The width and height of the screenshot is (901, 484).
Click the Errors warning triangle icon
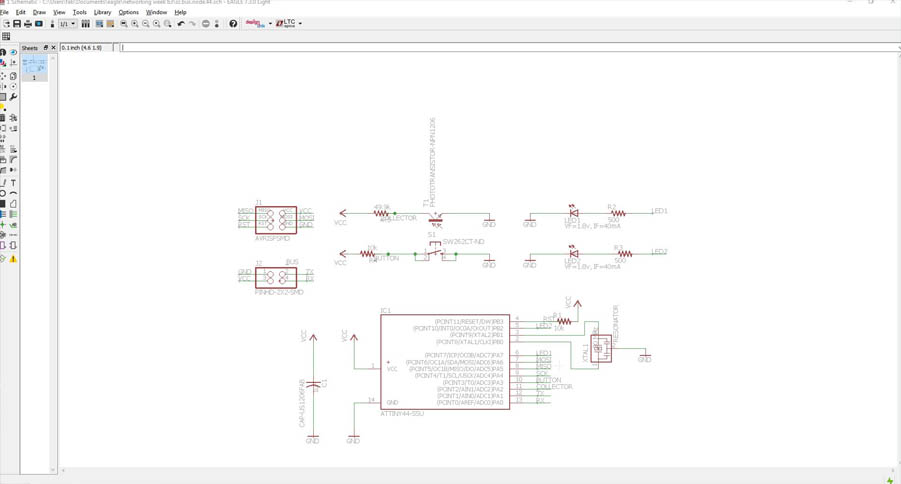pos(13,259)
